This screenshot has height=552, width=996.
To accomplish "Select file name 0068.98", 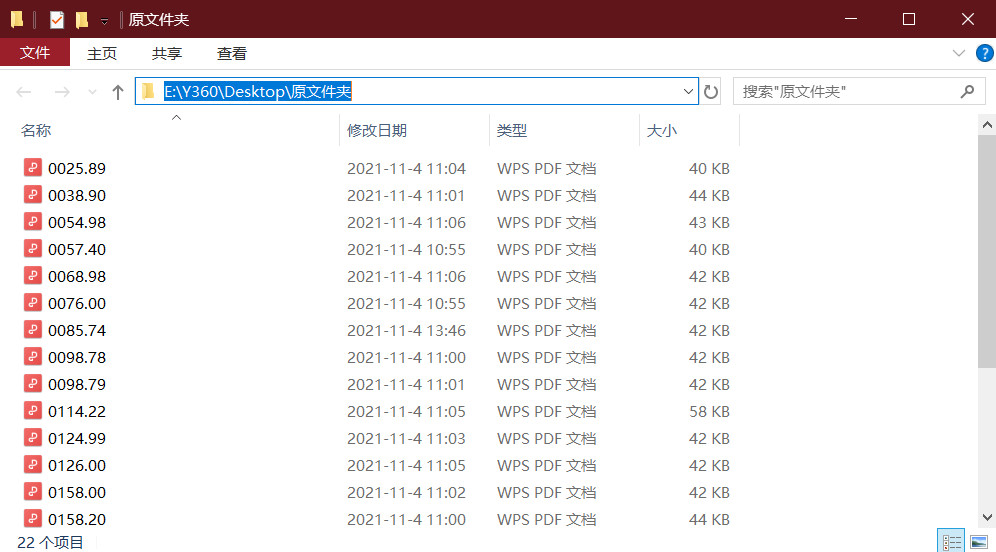I will pos(77,276).
